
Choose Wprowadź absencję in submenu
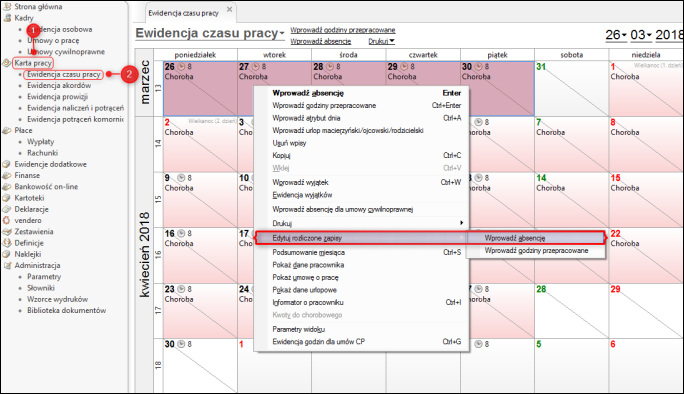[x=536, y=238]
